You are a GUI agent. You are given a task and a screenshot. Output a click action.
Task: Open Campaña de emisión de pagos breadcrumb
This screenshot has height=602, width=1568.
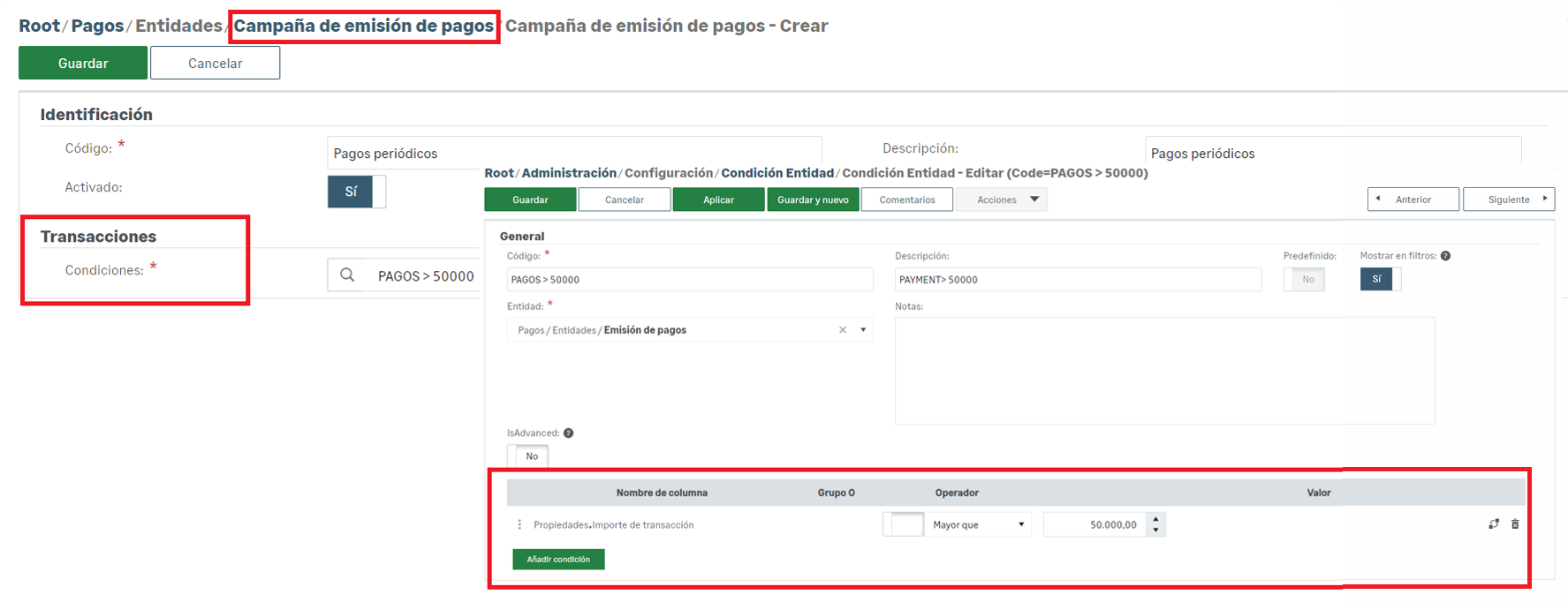[x=363, y=26]
